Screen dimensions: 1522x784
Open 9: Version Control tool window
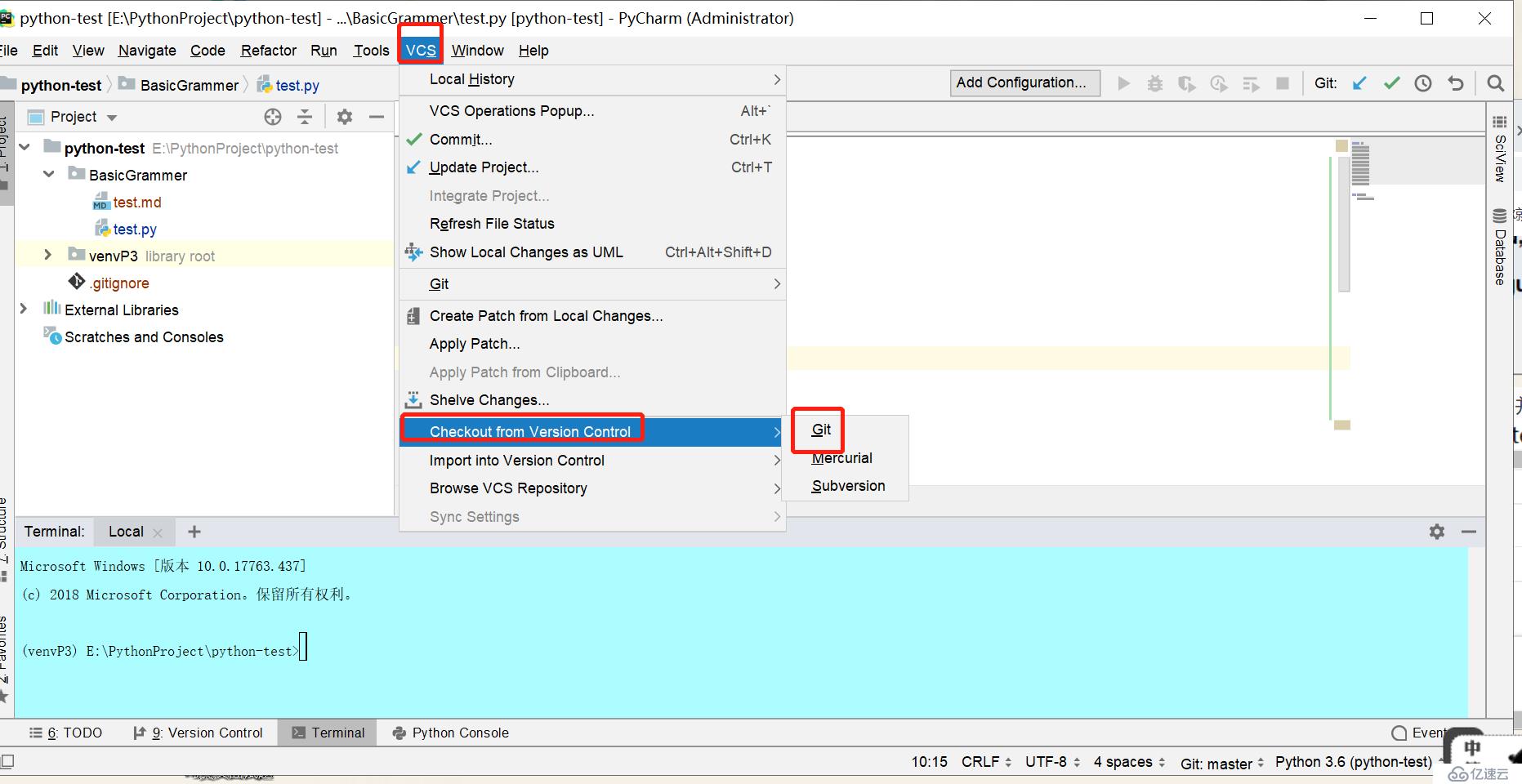[x=198, y=733]
